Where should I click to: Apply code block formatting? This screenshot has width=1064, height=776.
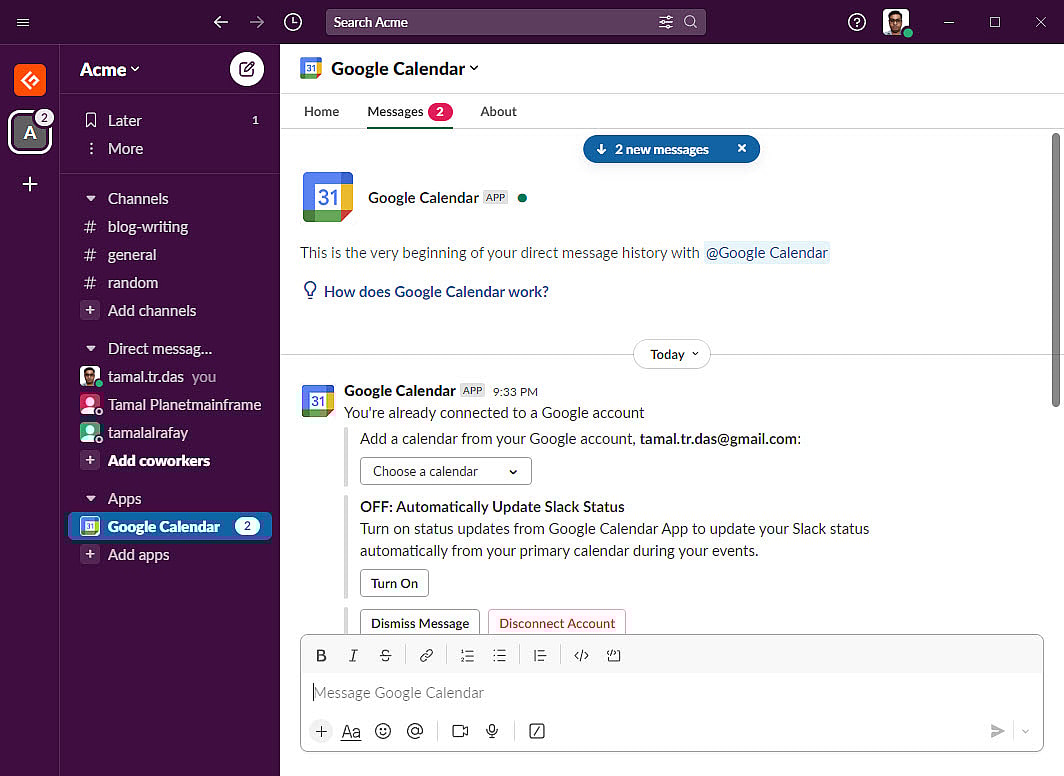613,655
